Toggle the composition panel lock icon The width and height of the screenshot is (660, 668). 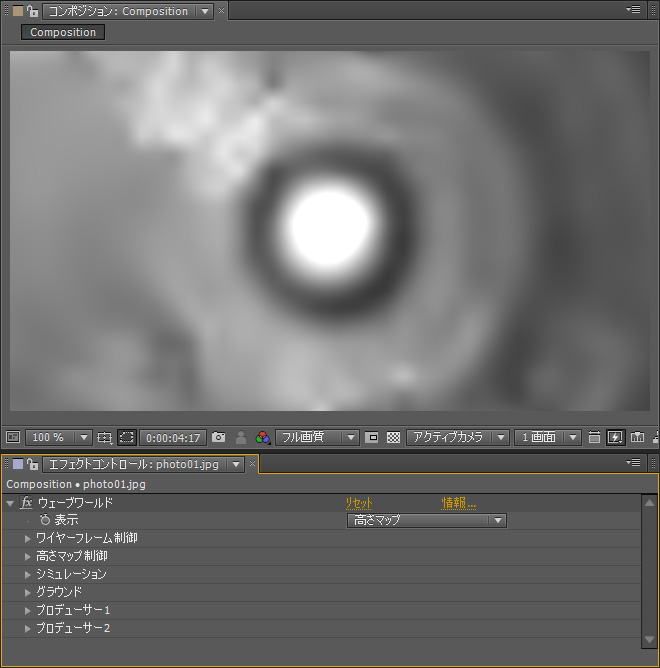pos(32,11)
